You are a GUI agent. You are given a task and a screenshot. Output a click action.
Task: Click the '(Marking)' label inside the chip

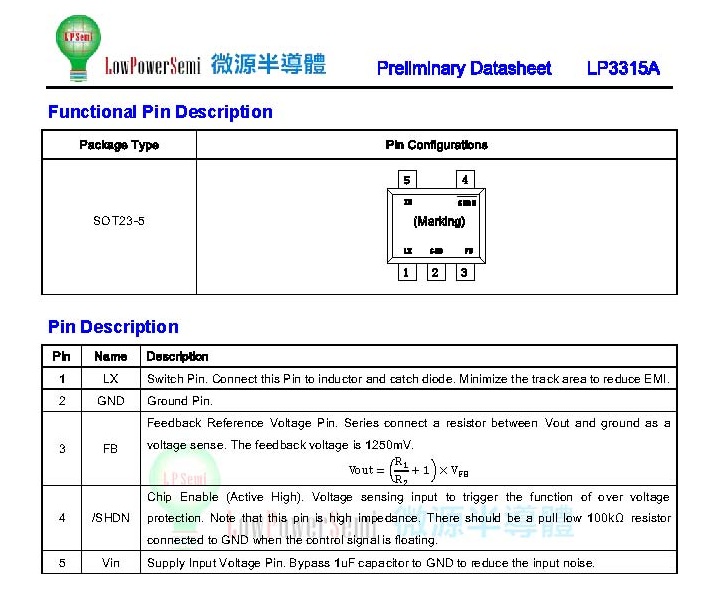pos(439,221)
